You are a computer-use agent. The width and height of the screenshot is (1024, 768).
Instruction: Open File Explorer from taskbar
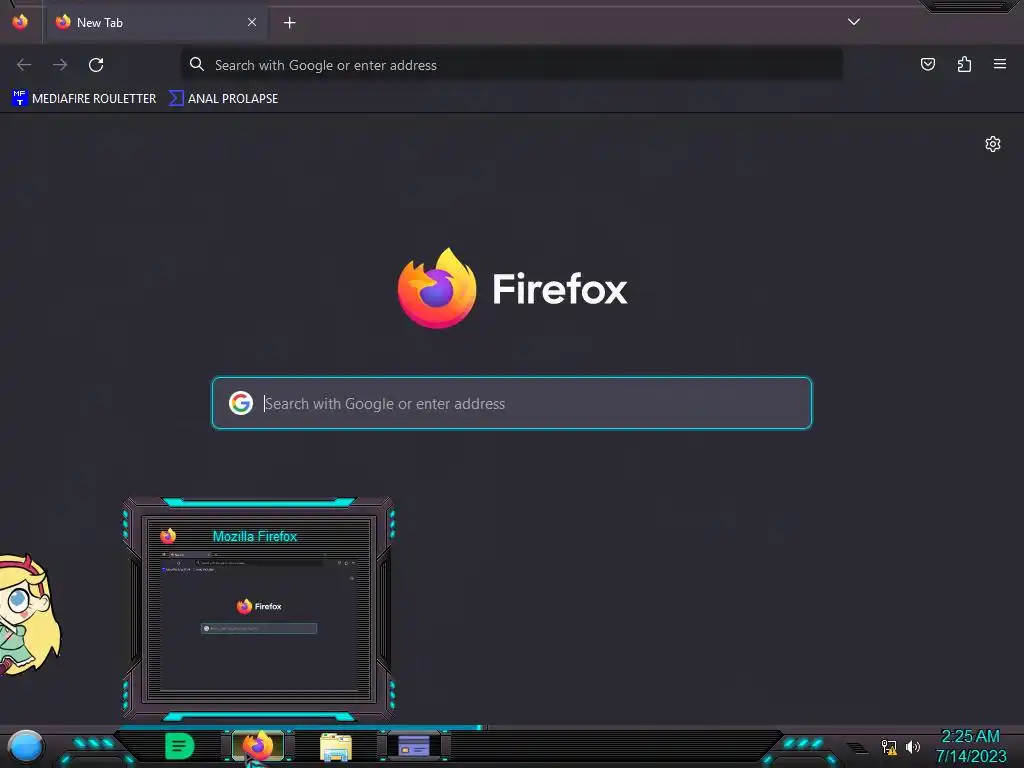coord(336,746)
